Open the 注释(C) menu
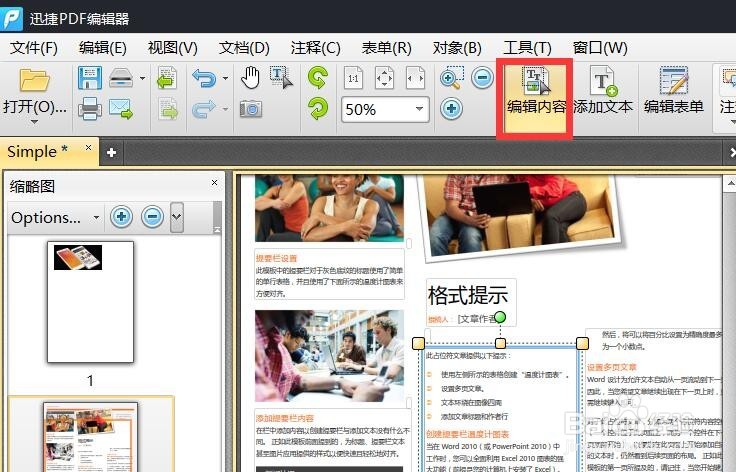Screen dimensions: 736x472 click(x=315, y=47)
